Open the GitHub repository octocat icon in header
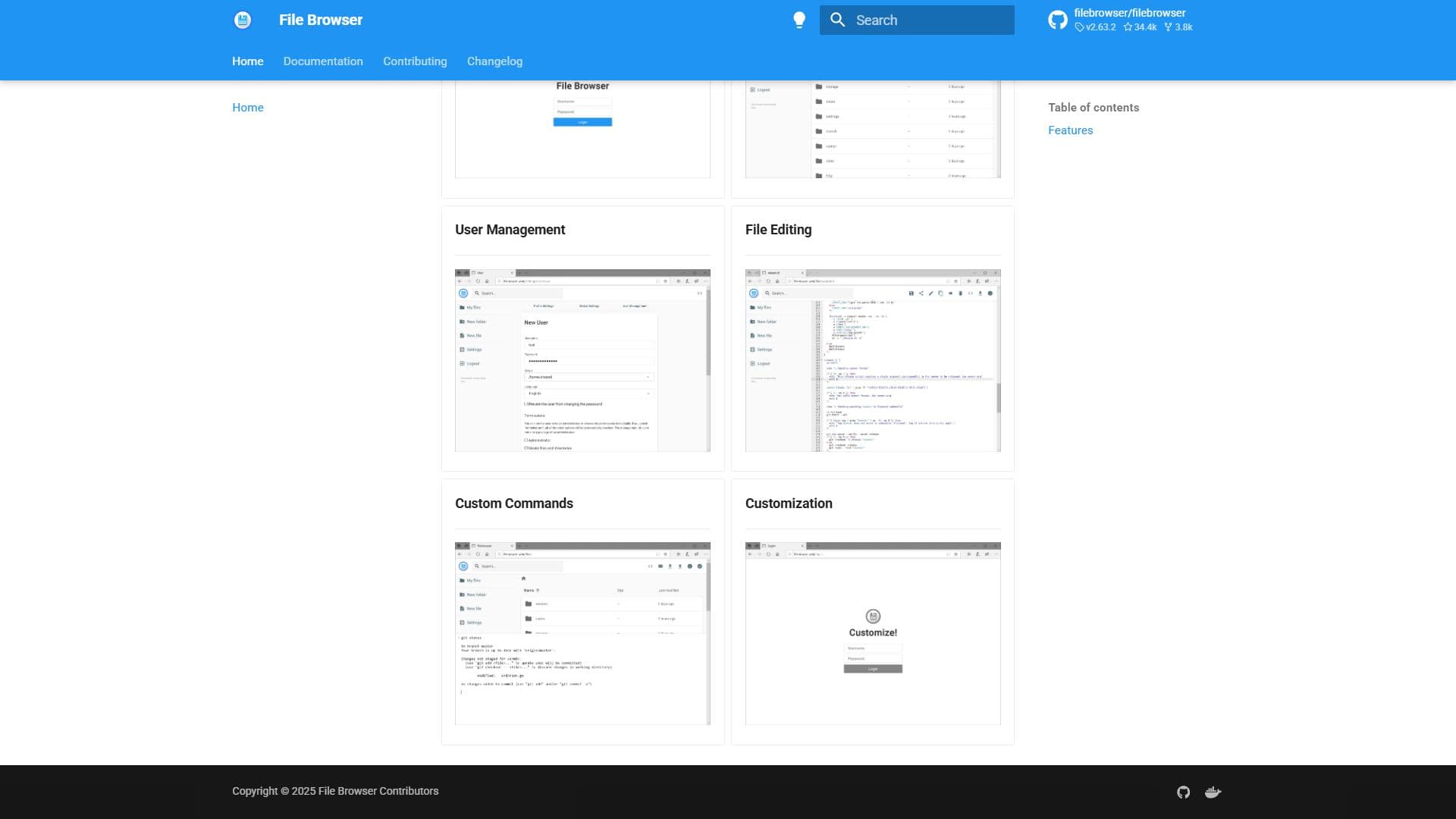Viewport: 1456px width, 819px height. click(1058, 20)
